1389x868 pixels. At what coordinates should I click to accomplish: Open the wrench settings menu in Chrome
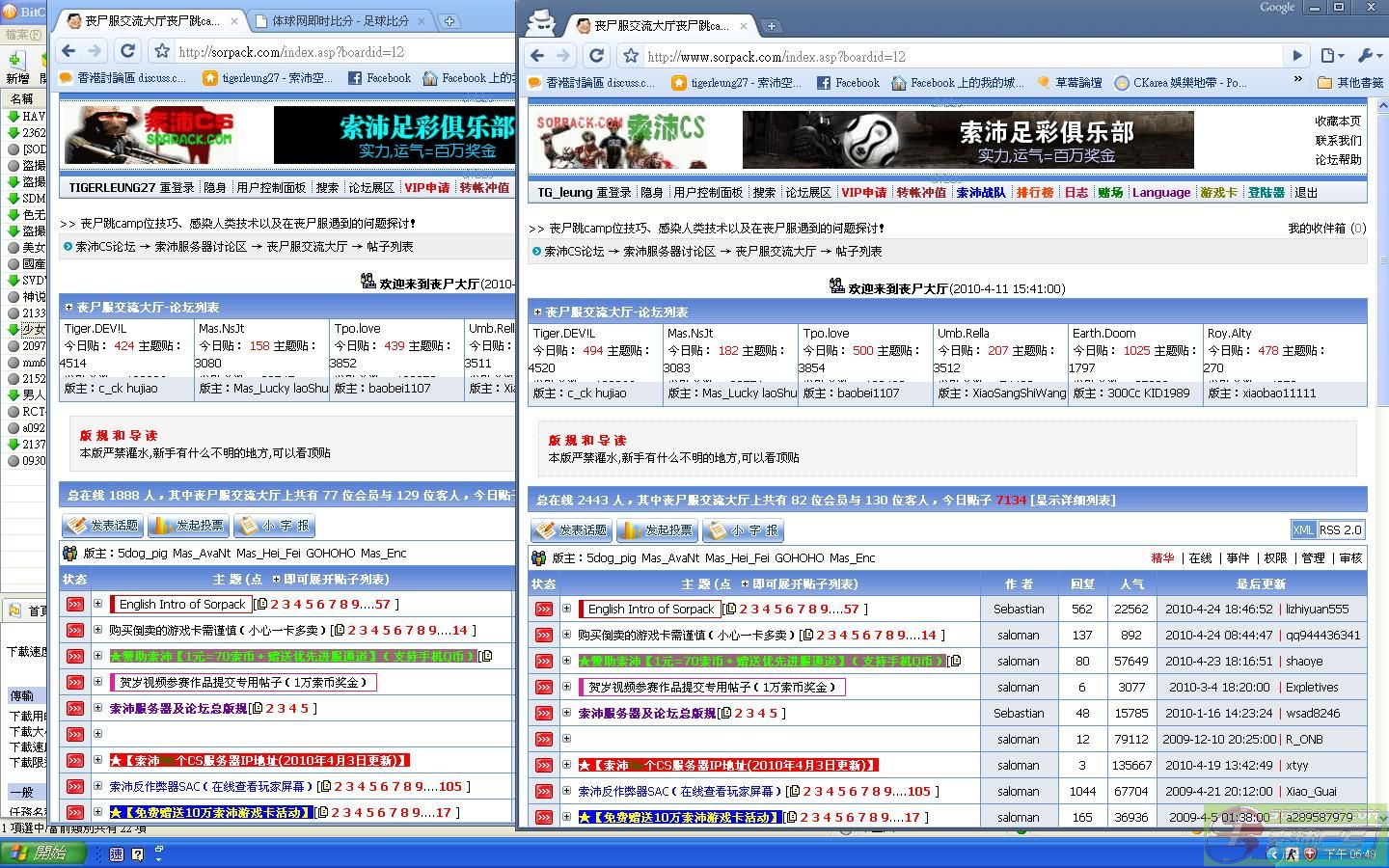pos(1369,56)
